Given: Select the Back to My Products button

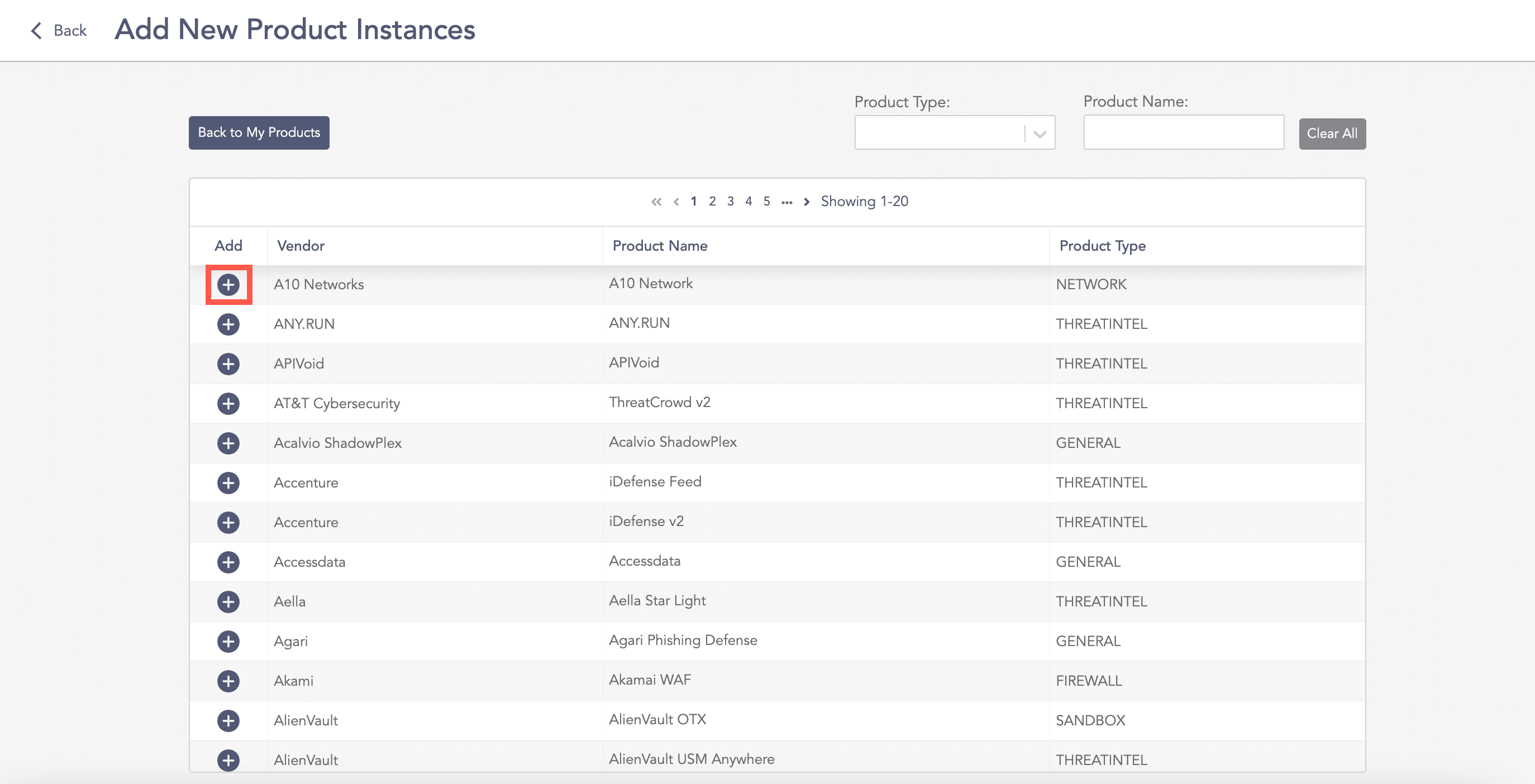Looking at the screenshot, I should coord(259,132).
